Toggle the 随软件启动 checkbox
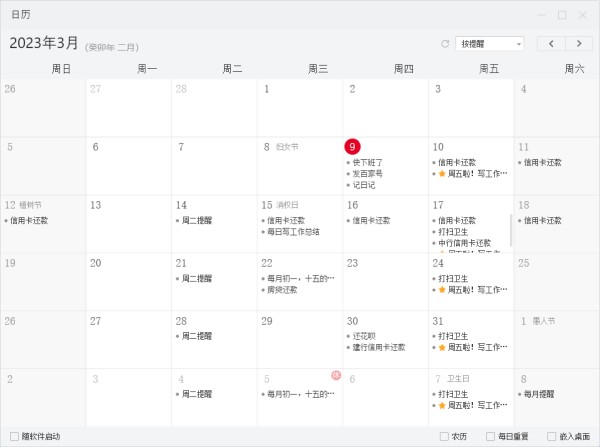600x447 pixels. tap(15, 436)
